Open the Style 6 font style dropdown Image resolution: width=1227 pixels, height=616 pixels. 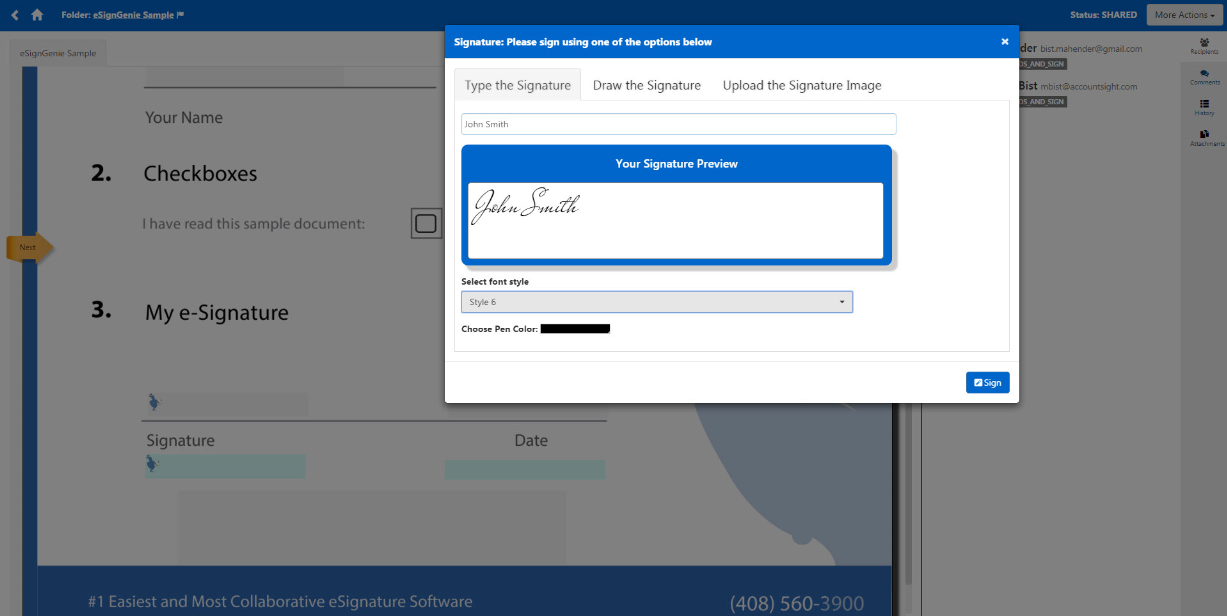click(x=657, y=301)
